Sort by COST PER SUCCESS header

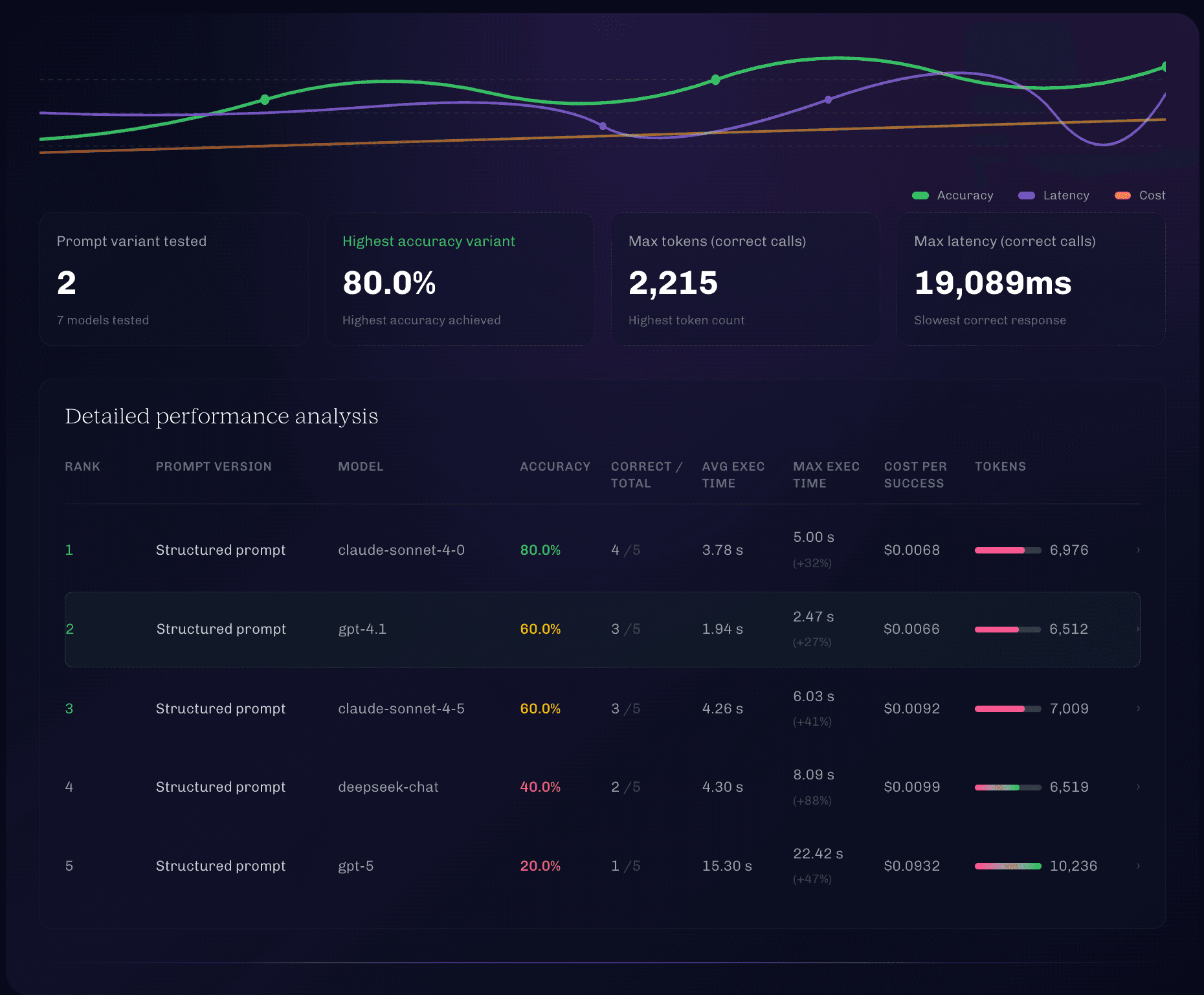click(915, 475)
